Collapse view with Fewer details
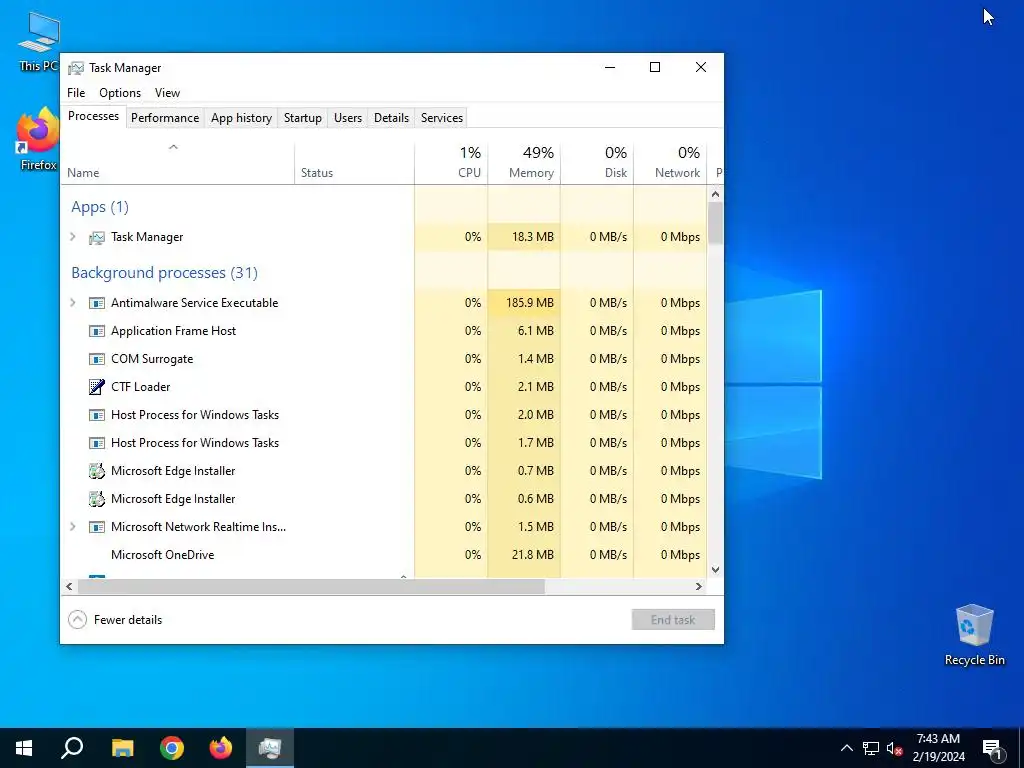 click(116, 620)
